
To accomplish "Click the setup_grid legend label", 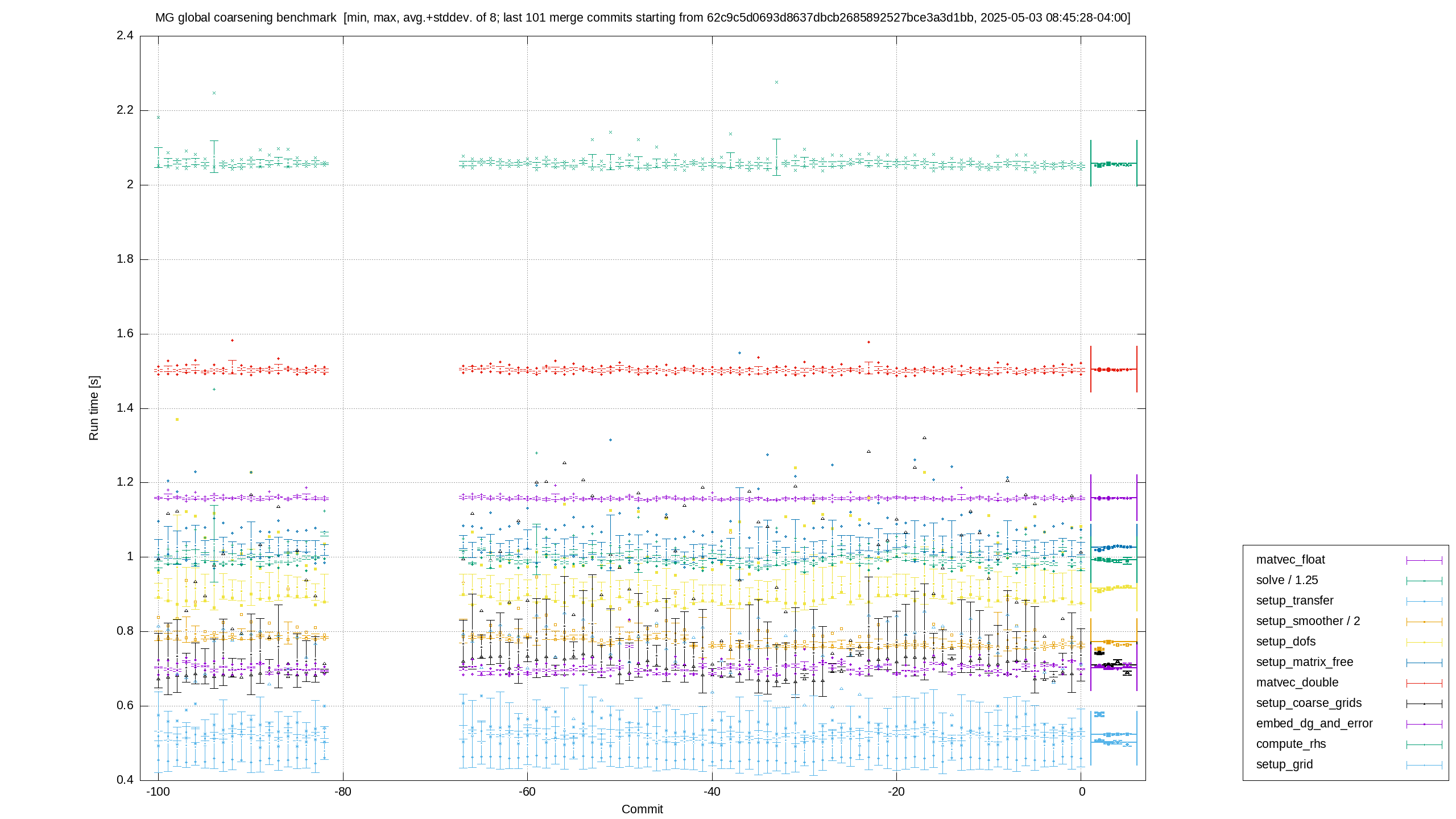I will pyautogui.click(x=1284, y=764).
